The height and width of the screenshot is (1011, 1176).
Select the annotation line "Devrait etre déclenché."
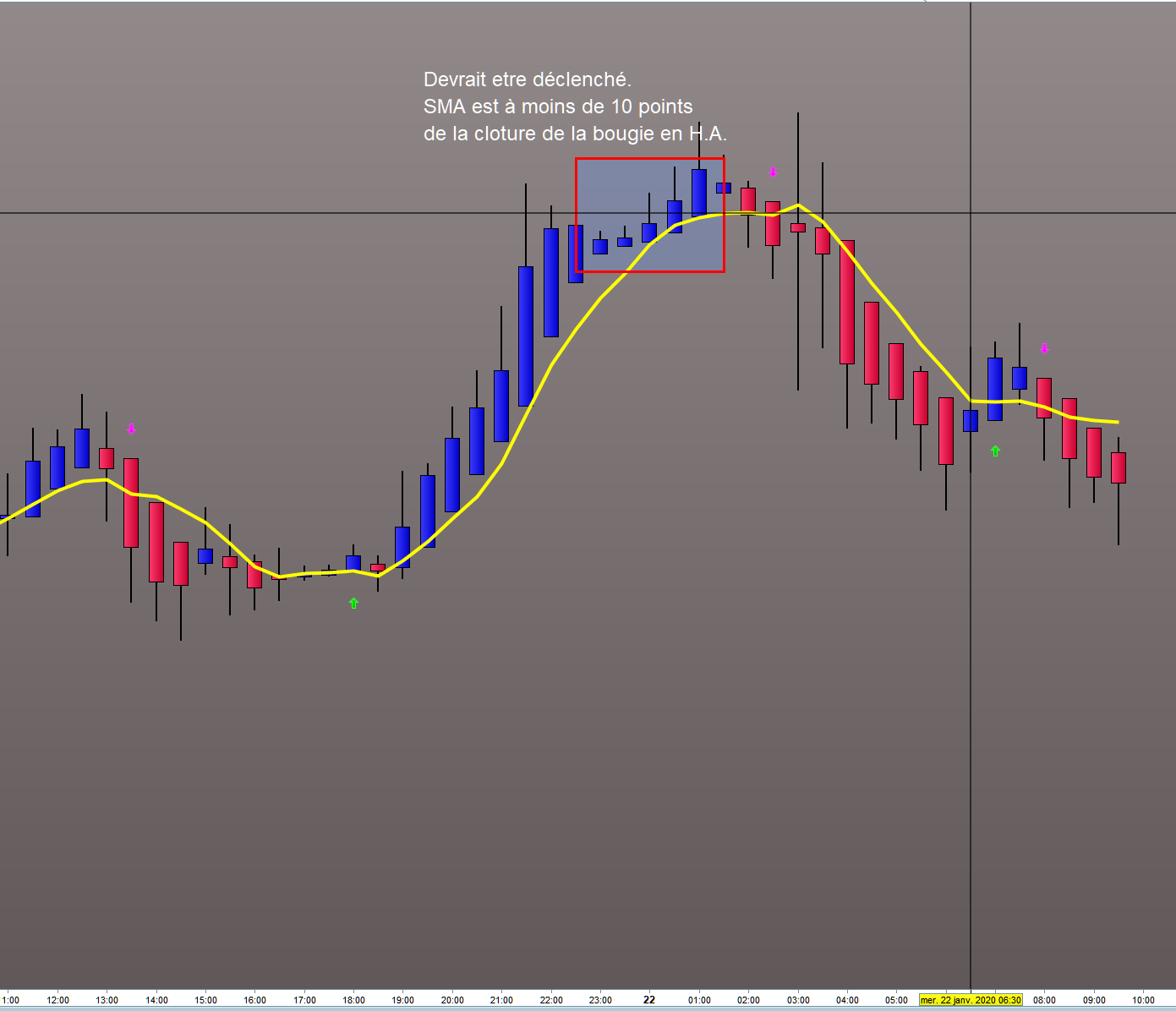(x=528, y=79)
